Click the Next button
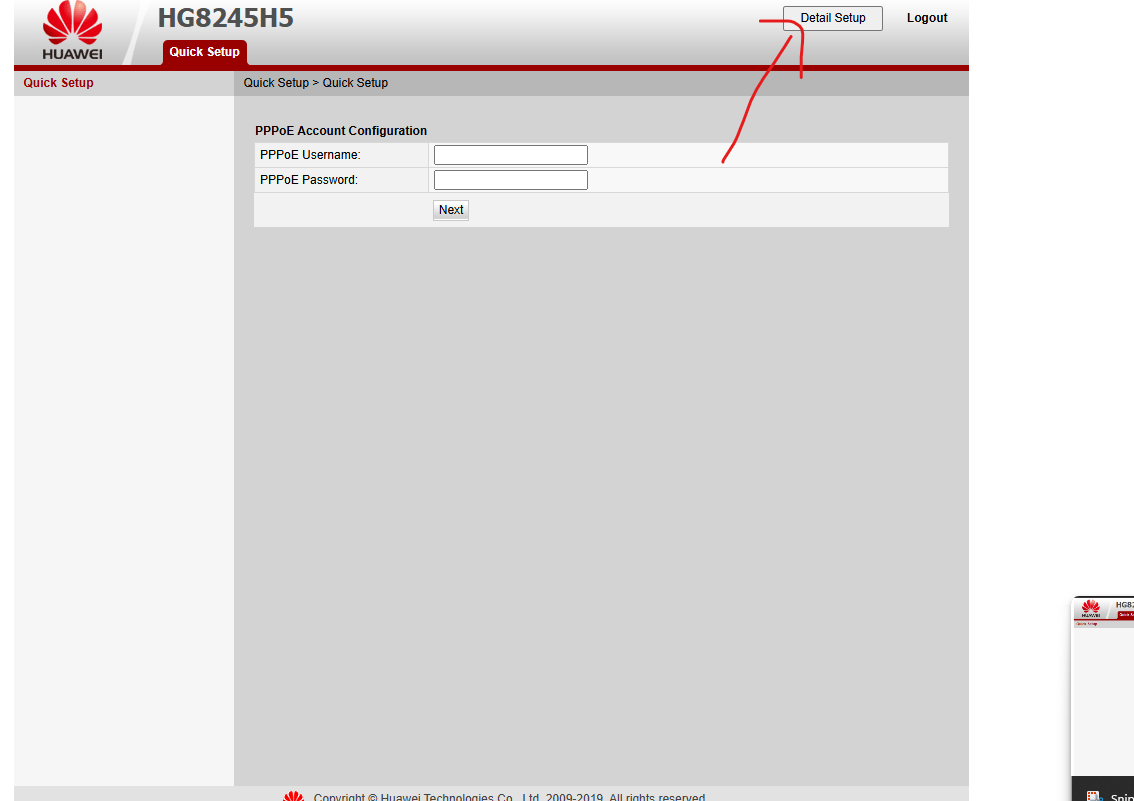1134x801 pixels. (451, 210)
